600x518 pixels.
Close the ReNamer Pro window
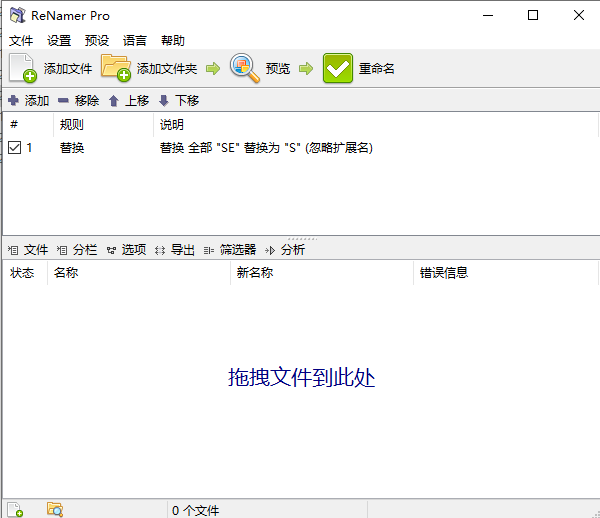coord(579,15)
